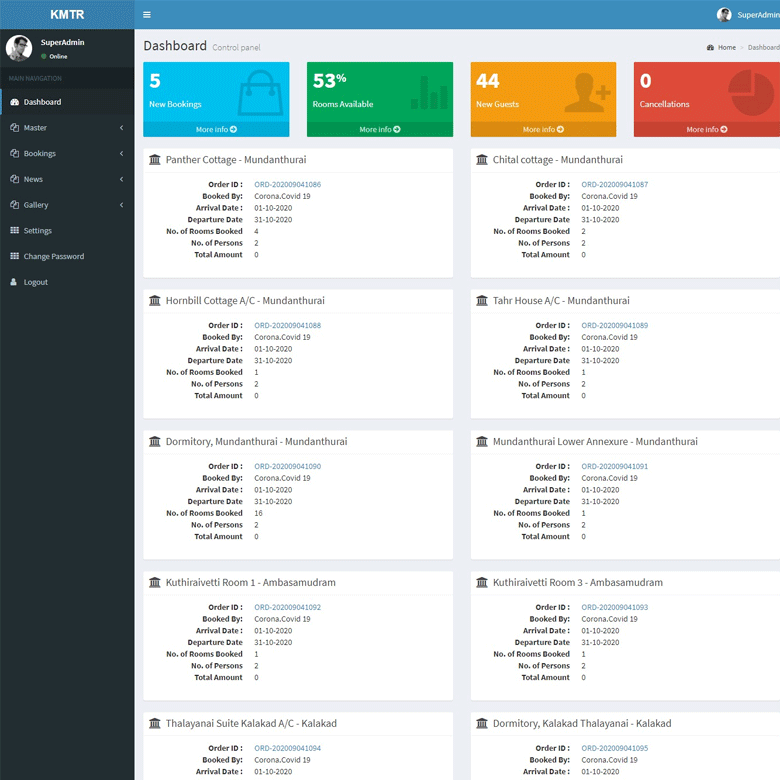This screenshot has width=780, height=780.
Task: Open Settings from the sidebar
Action: pyautogui.click(x=38, y=231)
